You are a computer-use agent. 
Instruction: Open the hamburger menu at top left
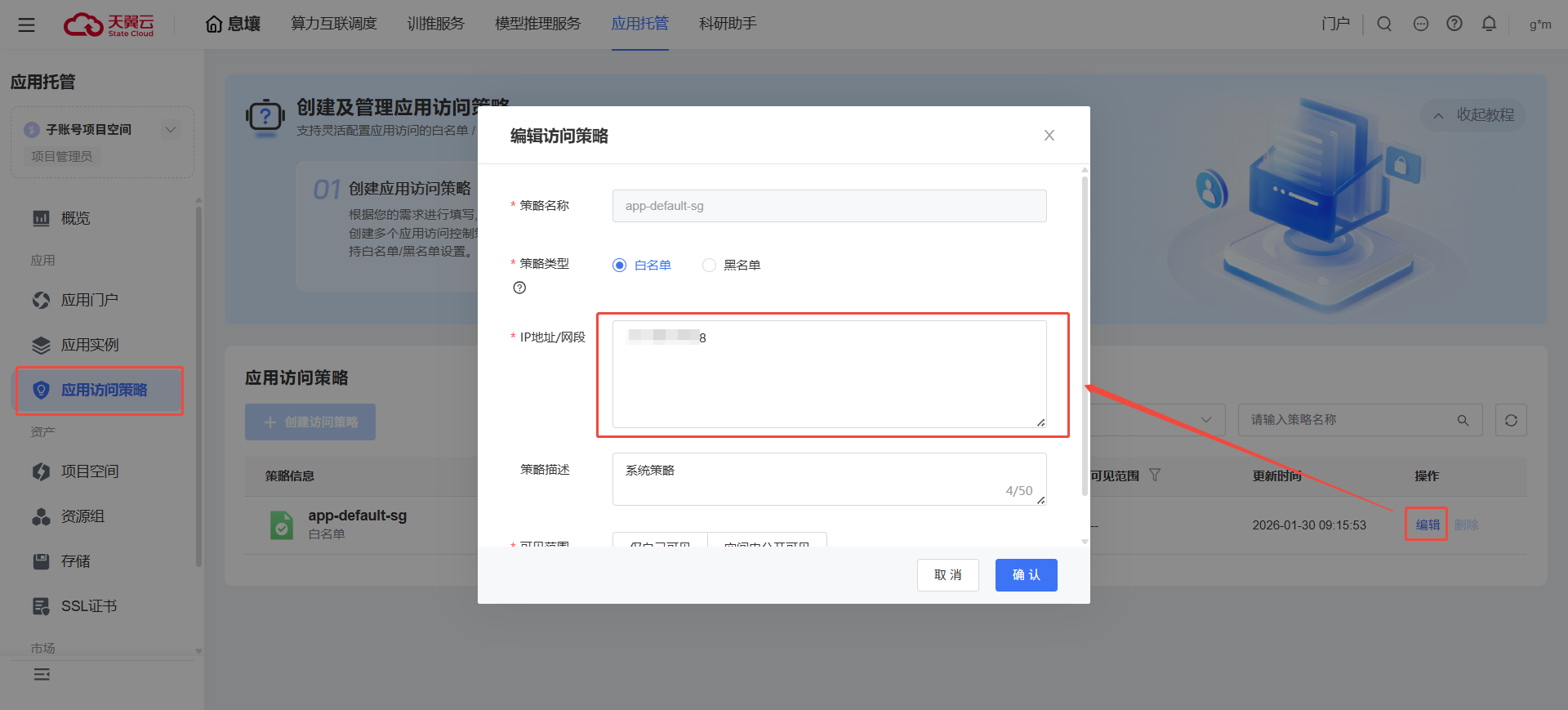pos(26,25)
